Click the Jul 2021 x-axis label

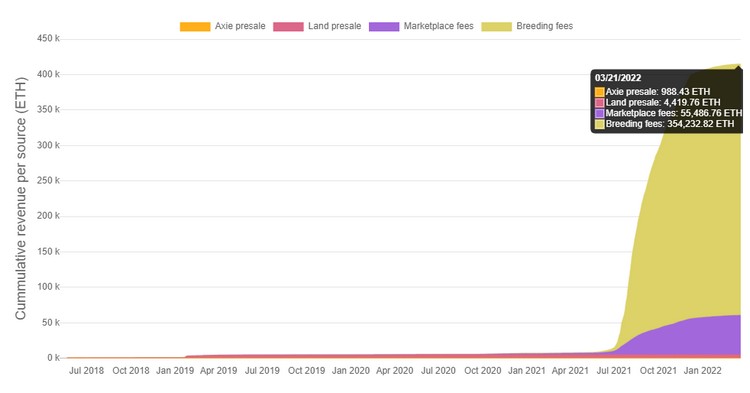pyautogui.click(x=614, y=371)
